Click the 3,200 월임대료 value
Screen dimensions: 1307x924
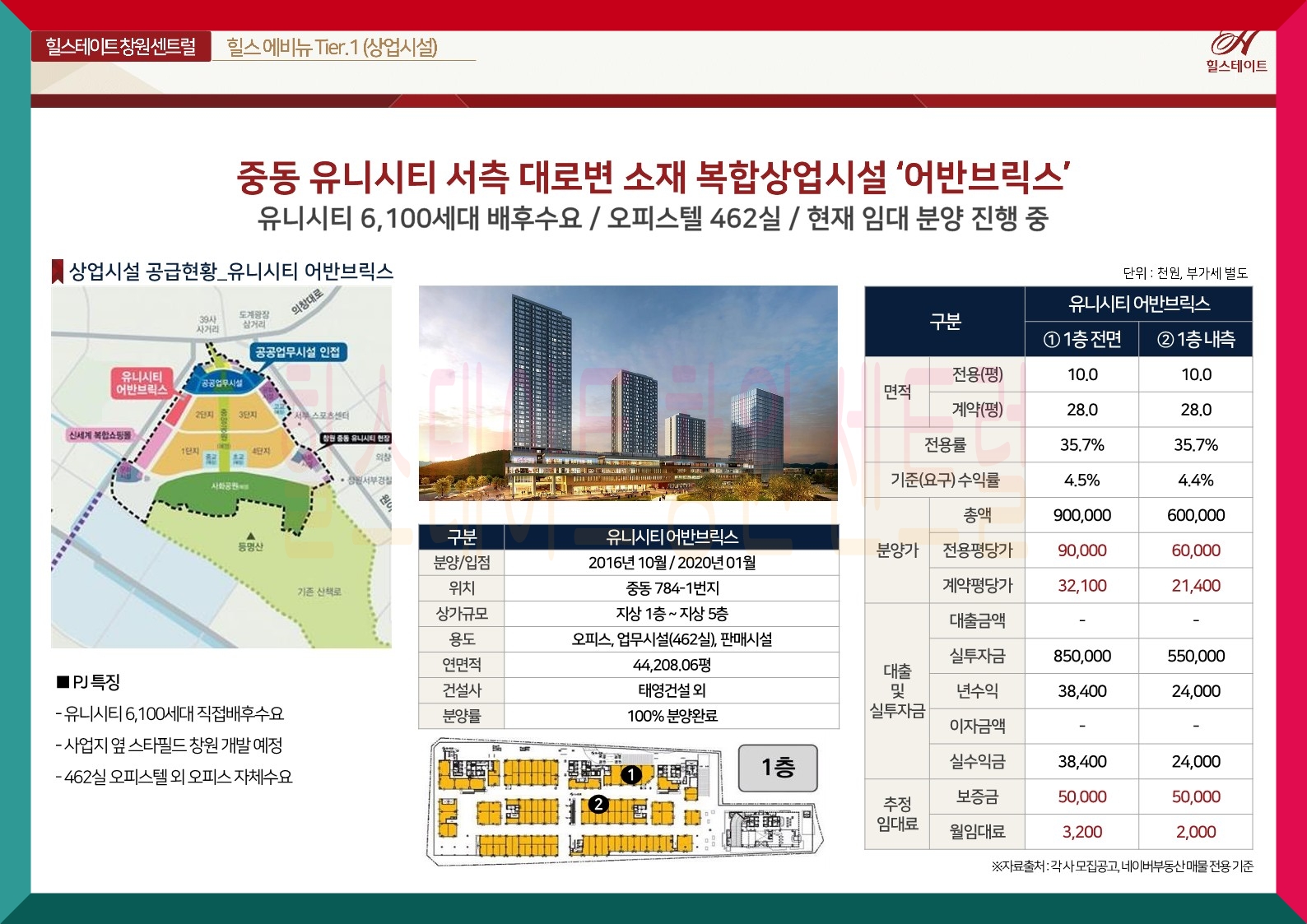[x=1082, y=832]
